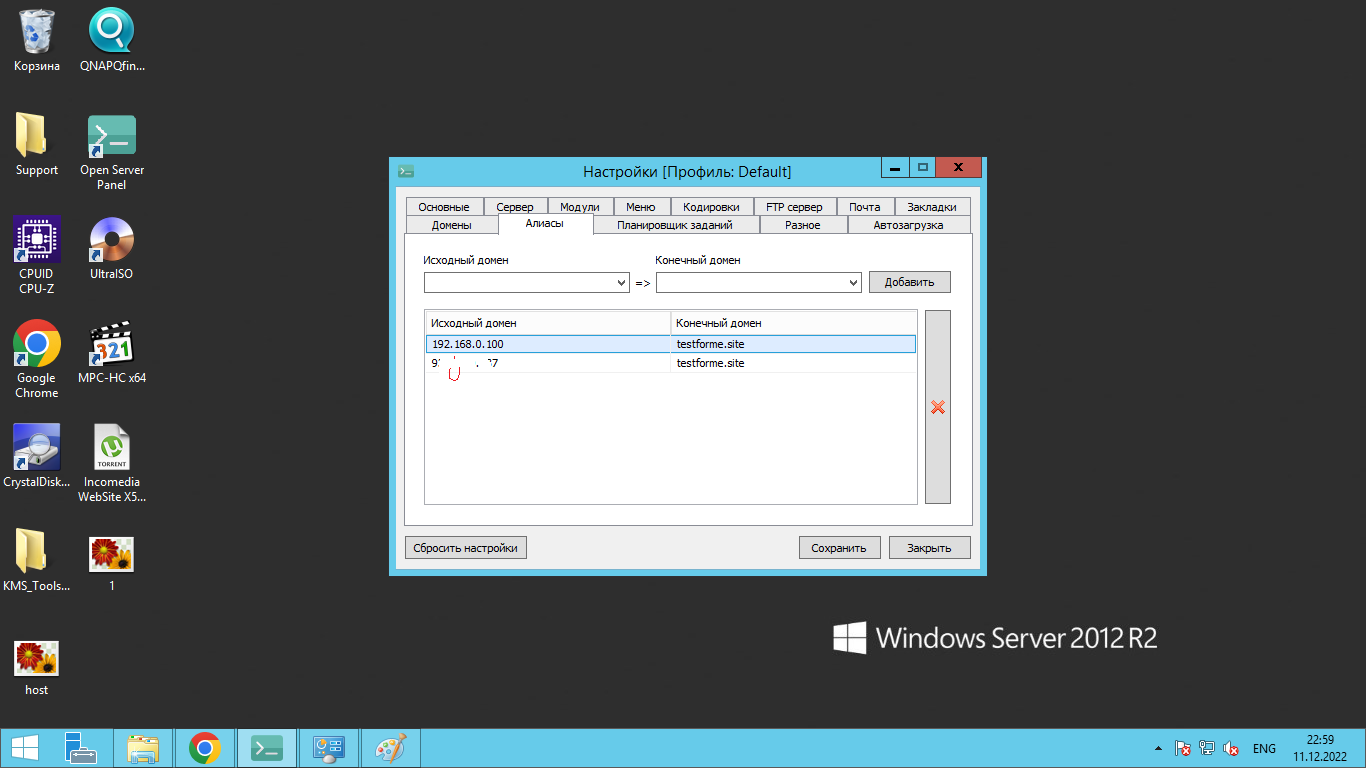Switch to the Домены tab
Viewport: 1366px width, 768px height.
(x=451, y=225)
